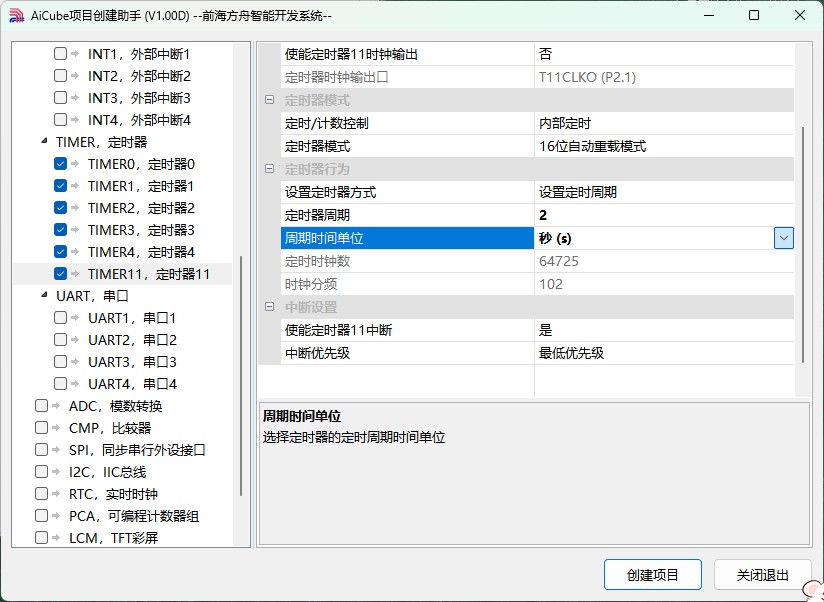
Task: Click the arrow icon beside RTC，实时时钟
Action: pyautogui.click(x=56, y=494)
